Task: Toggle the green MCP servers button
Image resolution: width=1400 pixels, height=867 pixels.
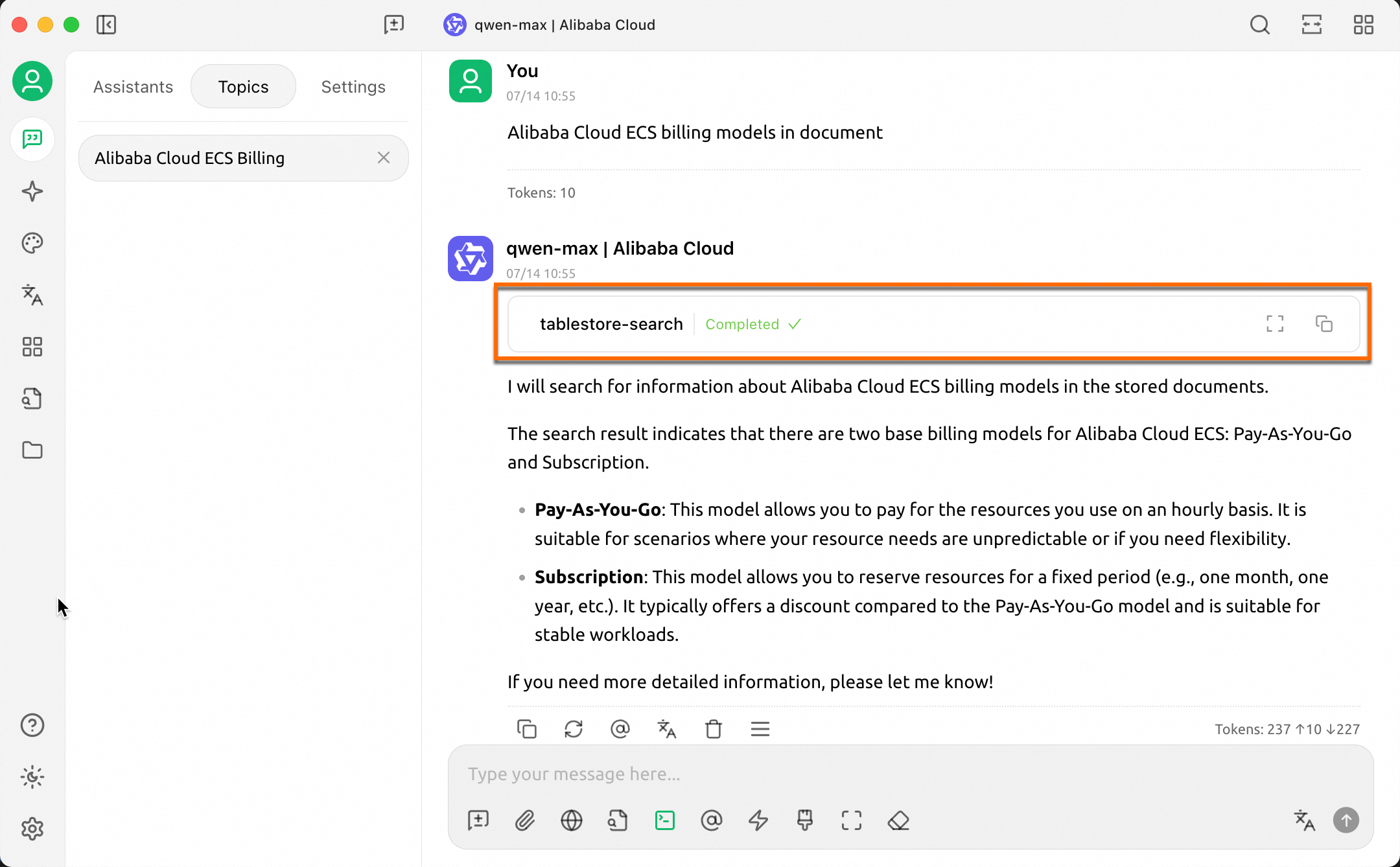Action: pyautogui.click(x=665, y=820)
